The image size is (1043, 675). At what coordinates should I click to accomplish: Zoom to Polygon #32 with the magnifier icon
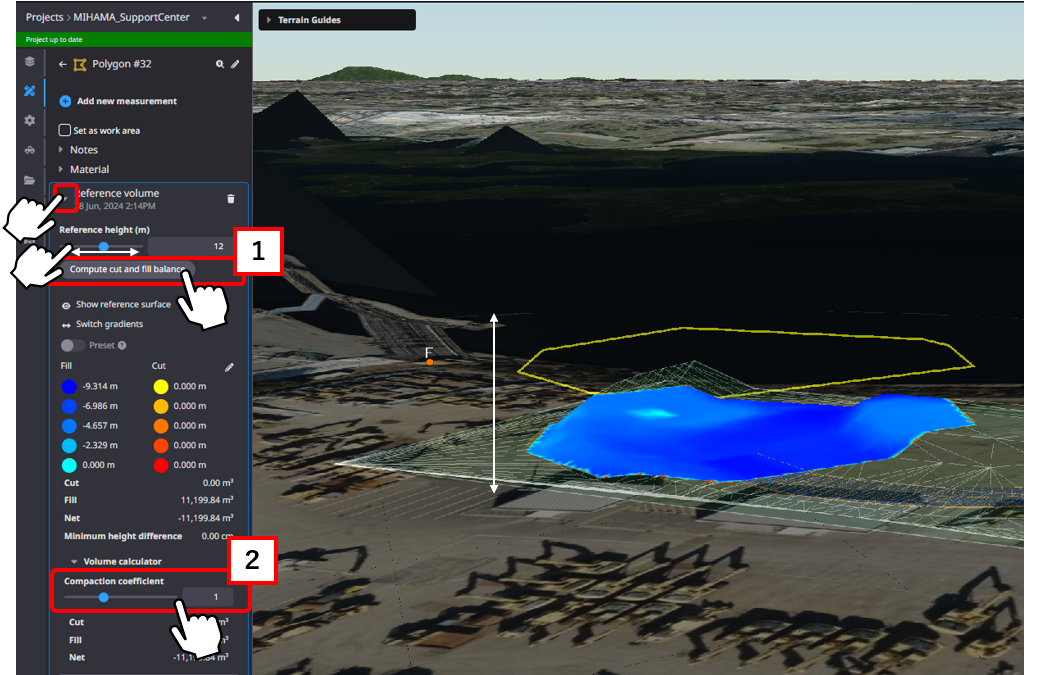(x=220, y=65)
